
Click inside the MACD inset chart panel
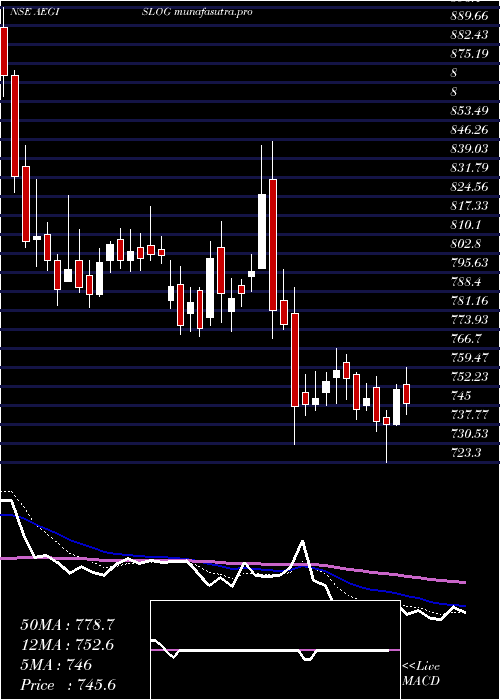coord(275,650)
